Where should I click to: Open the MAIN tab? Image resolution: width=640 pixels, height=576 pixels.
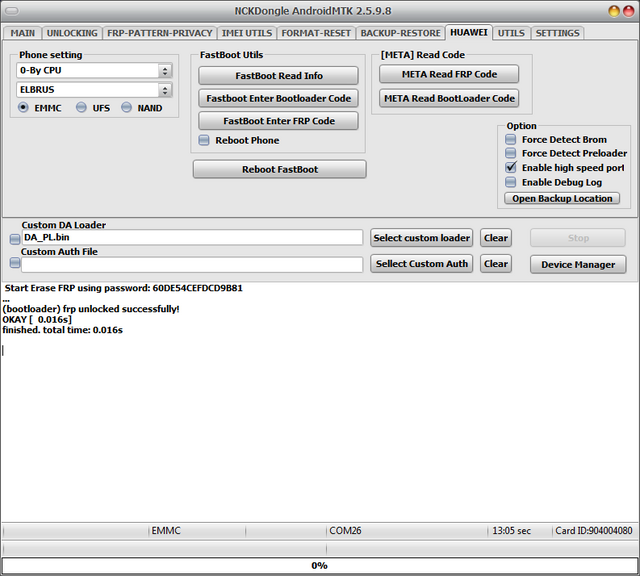pos(22,33)
